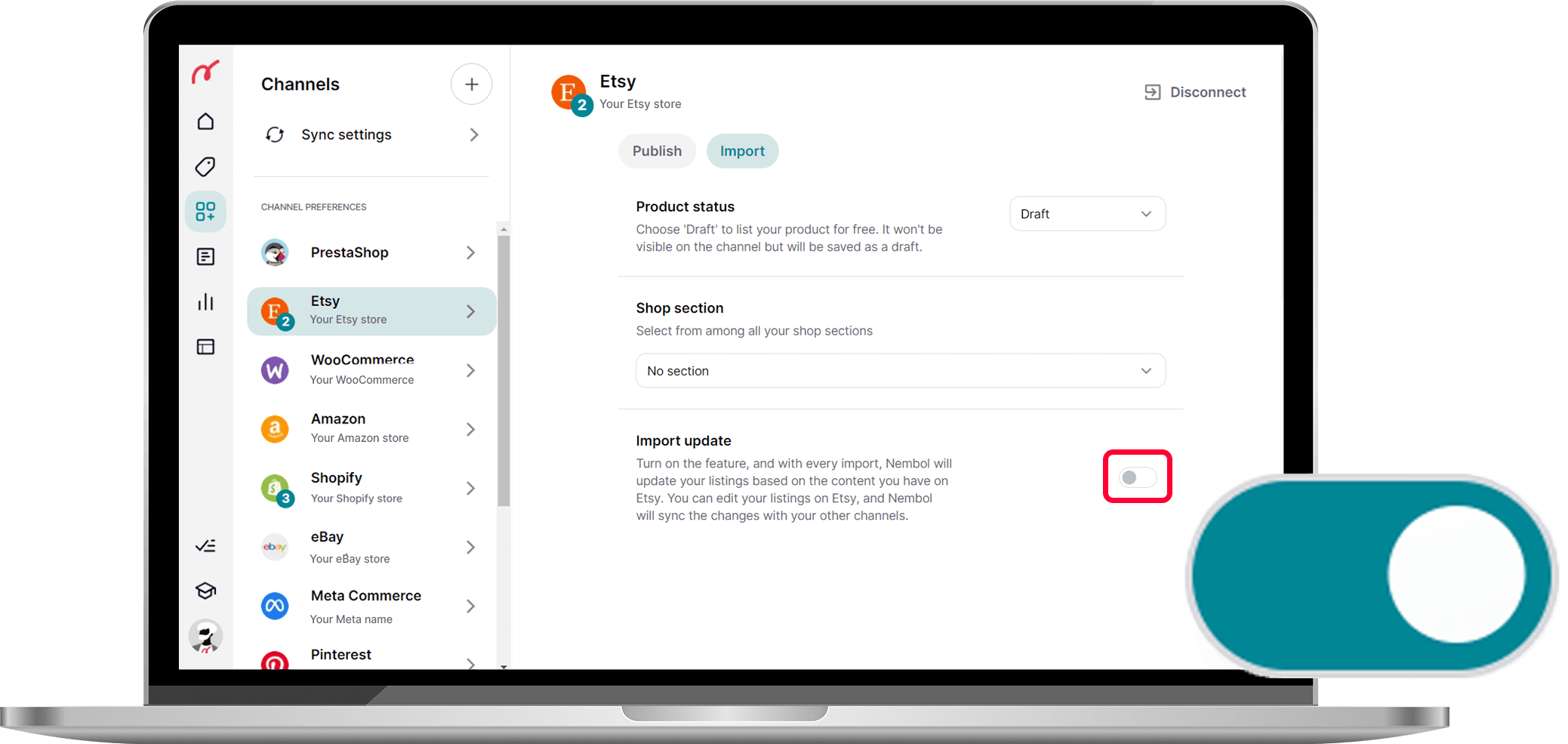Select Amazon channel name
The width and height of the screenshot is (1568, 744).
pyautogui.click(x=338, y=418)
